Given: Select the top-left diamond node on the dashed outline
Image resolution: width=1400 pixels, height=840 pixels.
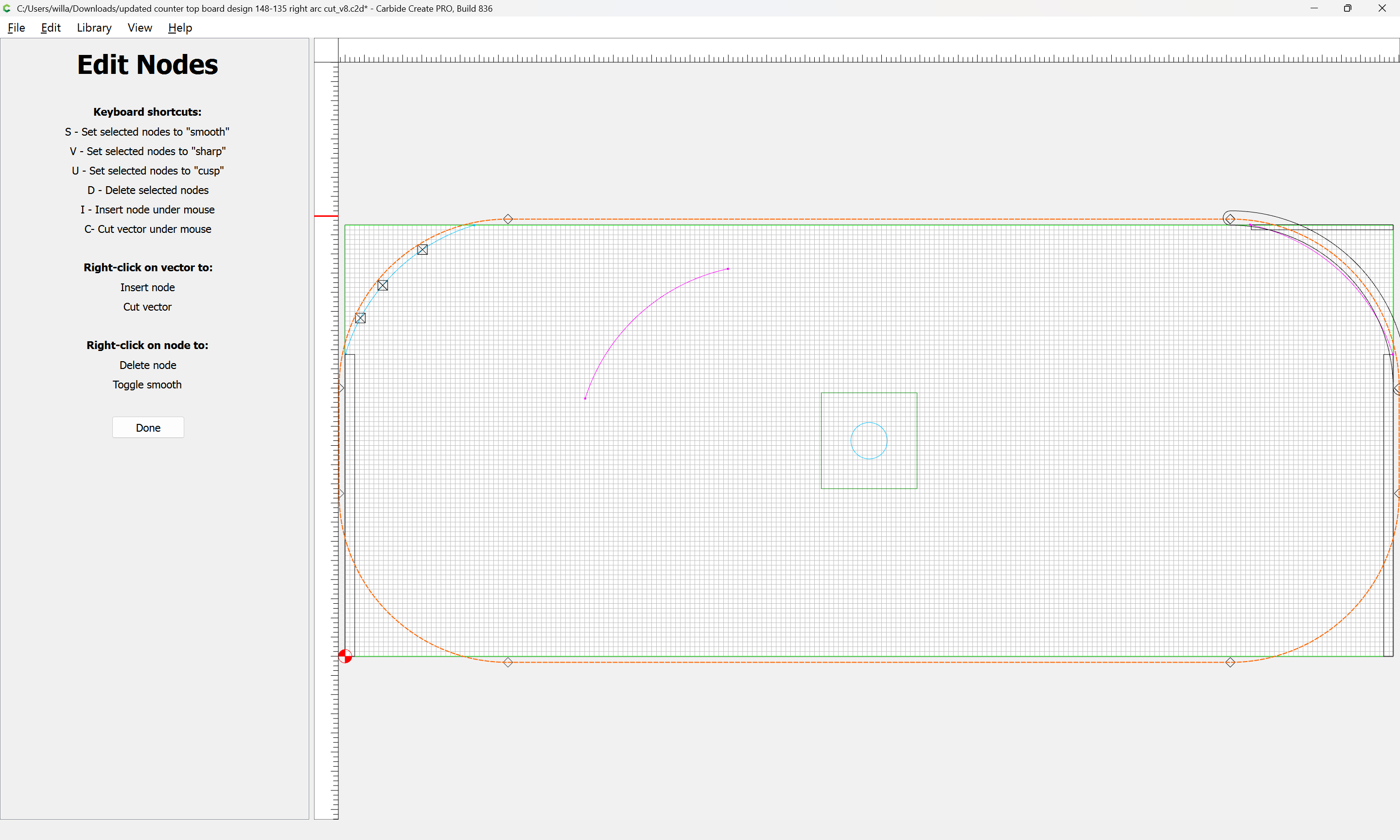Looking at the screenshot, I should pos(508,219).
